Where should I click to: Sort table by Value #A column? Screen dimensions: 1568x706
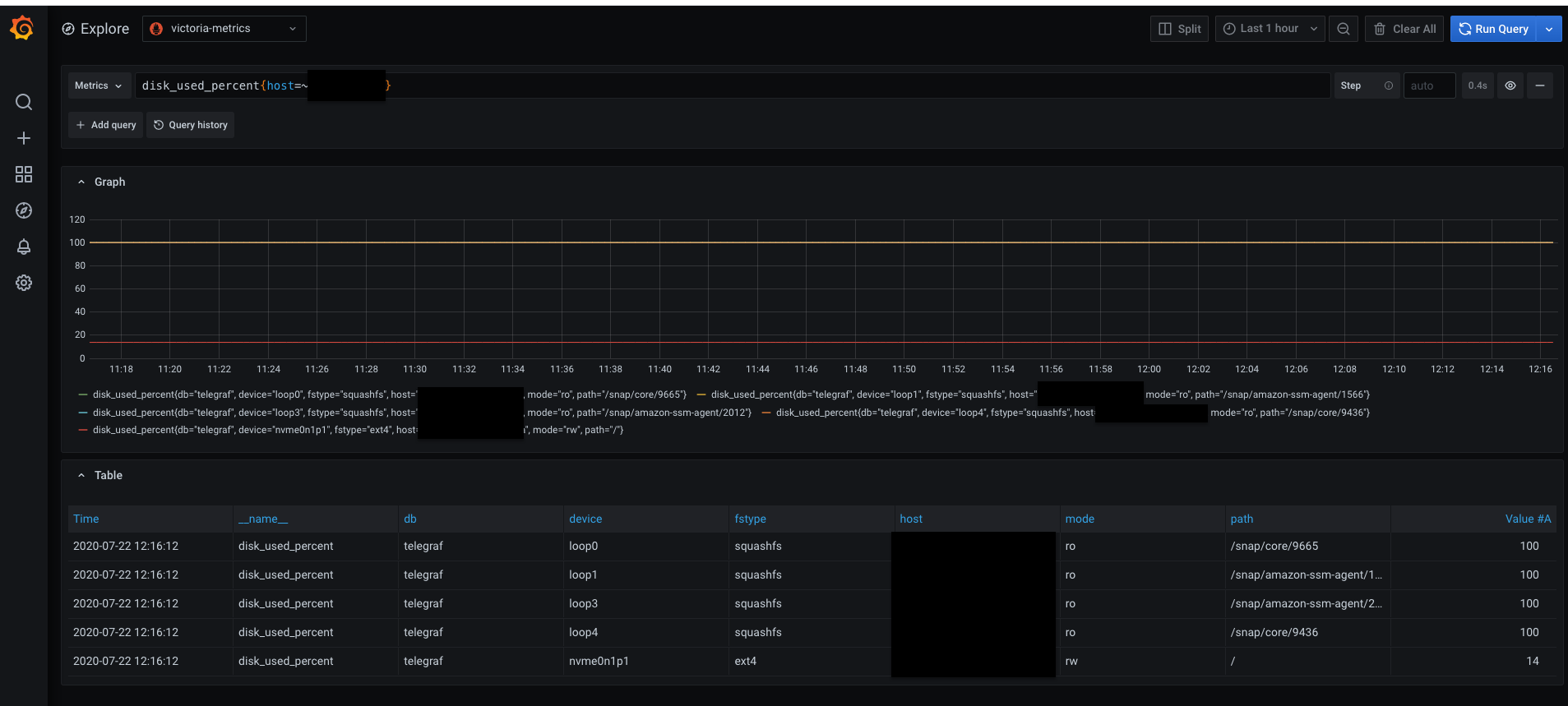pos(1528,519)
